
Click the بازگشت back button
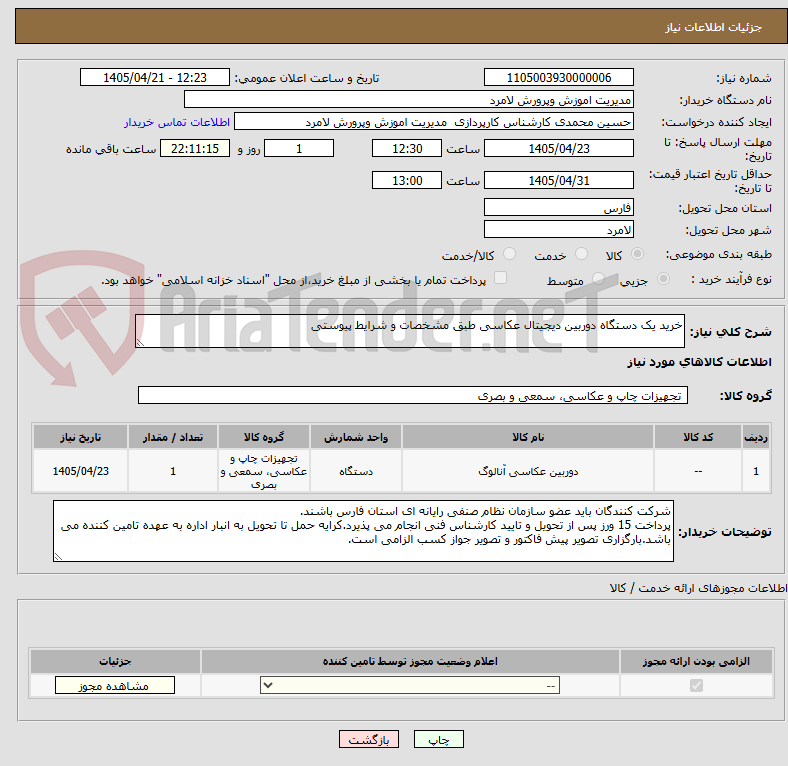click(x=369, y=740)
